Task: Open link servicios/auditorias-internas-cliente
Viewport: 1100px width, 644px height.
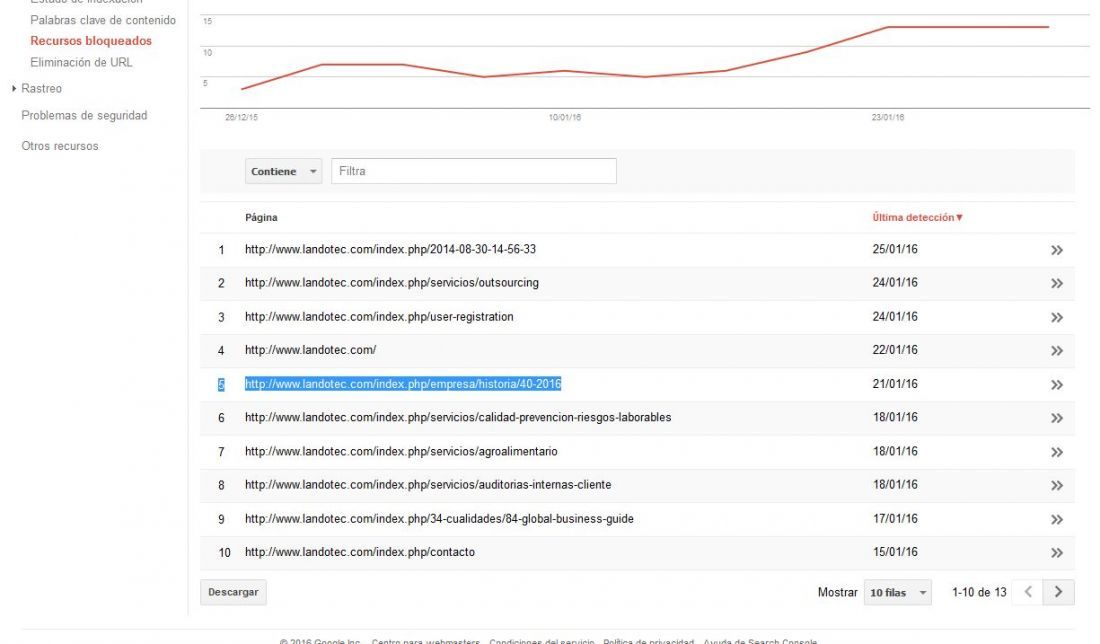Action: coord(428,485)
